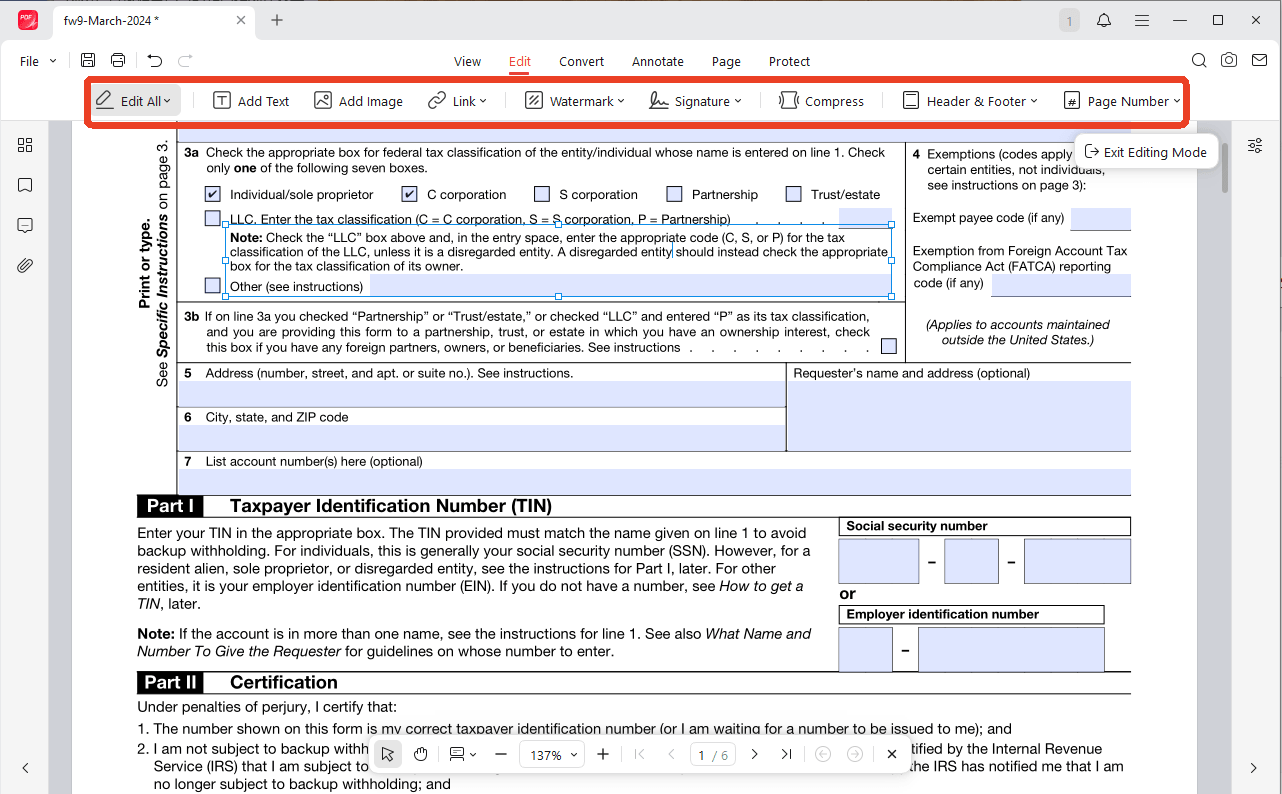Screen dimensions: 1282x794
Task: Switch to the View tab
Action: pos(467,61)
